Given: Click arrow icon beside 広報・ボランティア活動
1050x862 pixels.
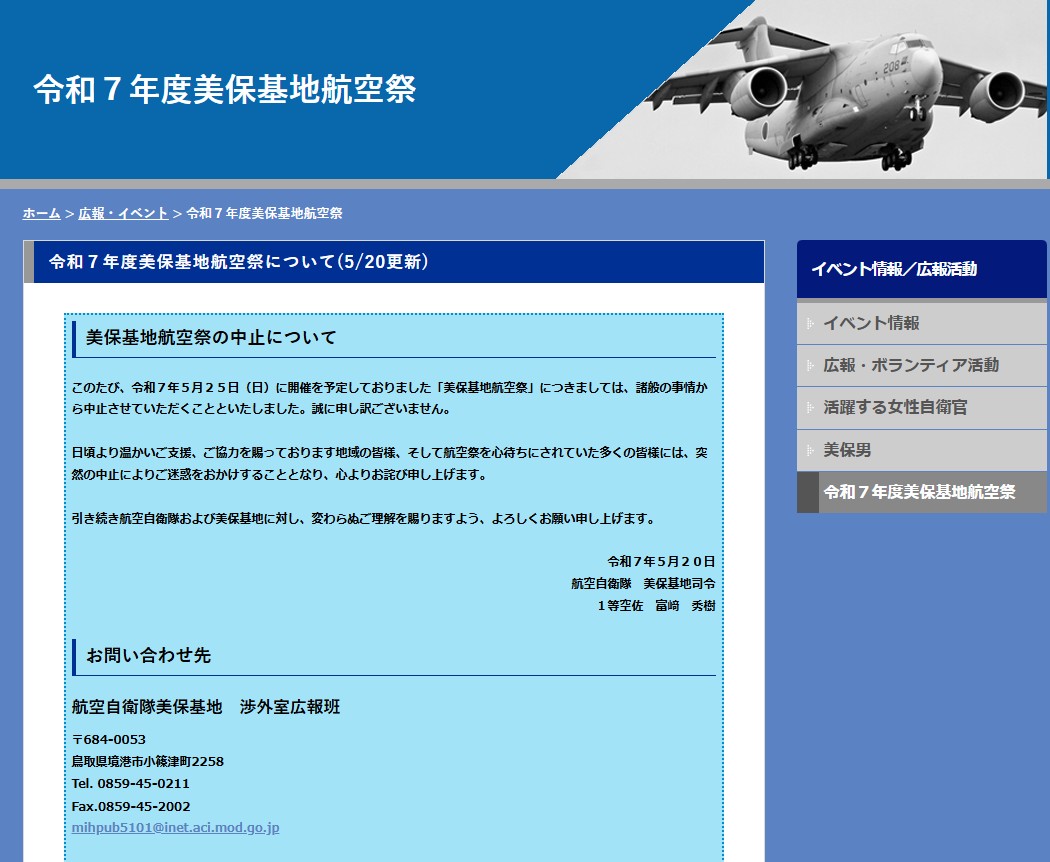Looking at the screenshot, I should pos(810,366).
